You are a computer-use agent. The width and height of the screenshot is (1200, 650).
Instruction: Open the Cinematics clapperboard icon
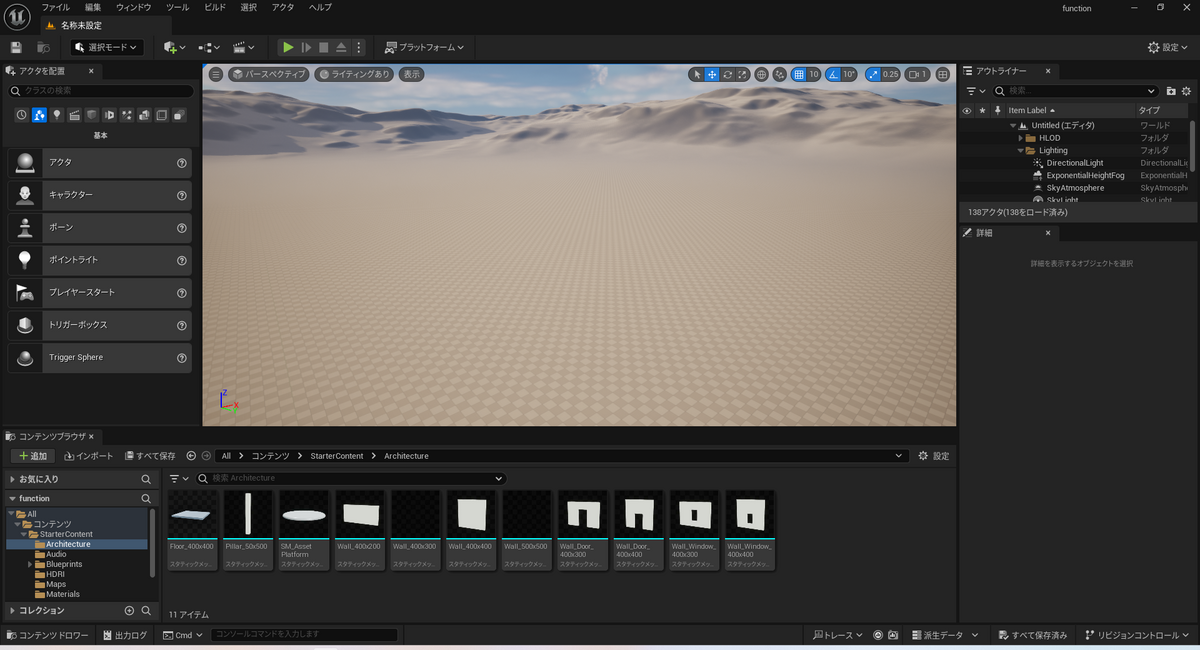tap(240, 47)
